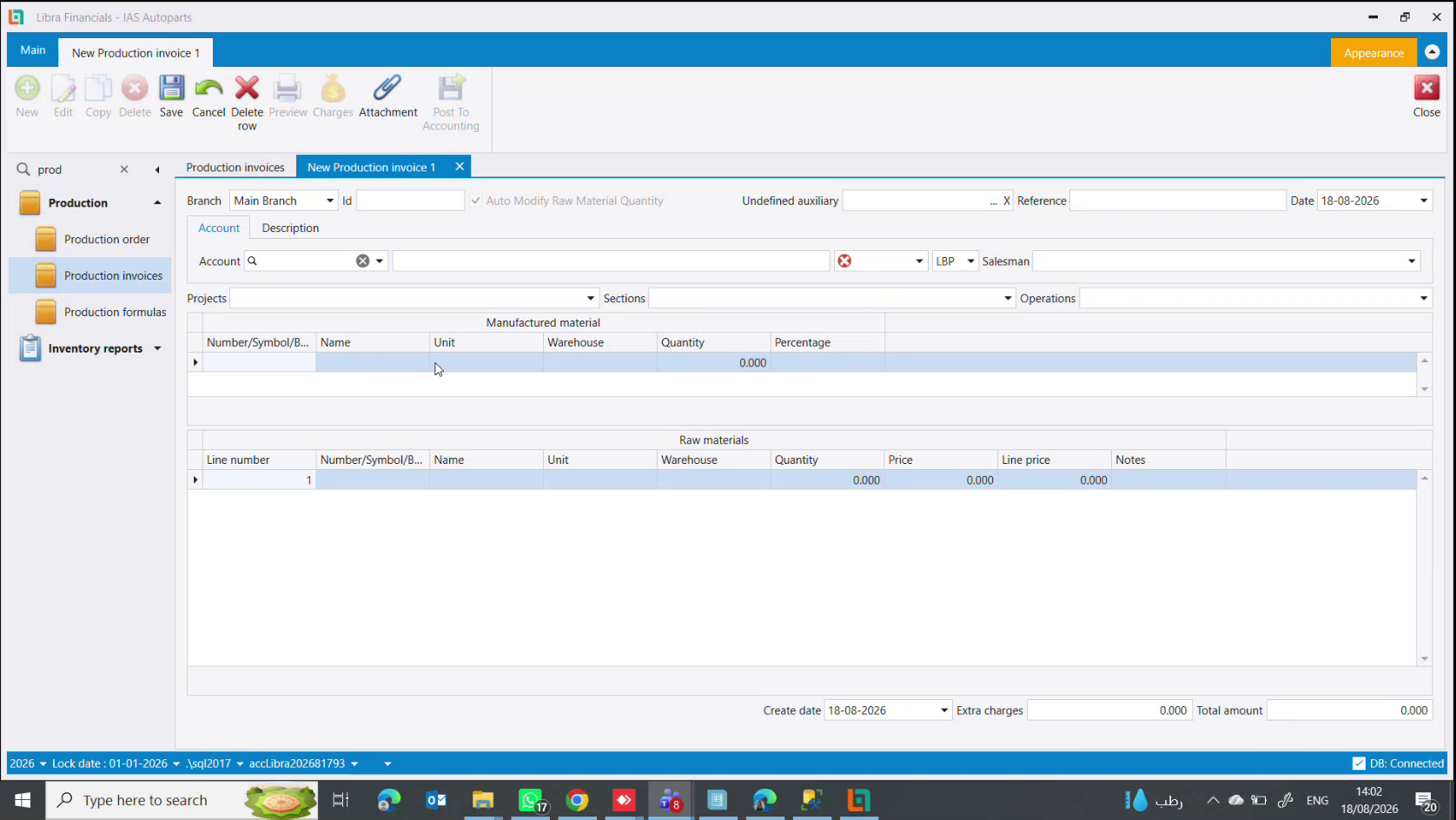
Task: Click the Delete row icon
Action: (247, 102)
